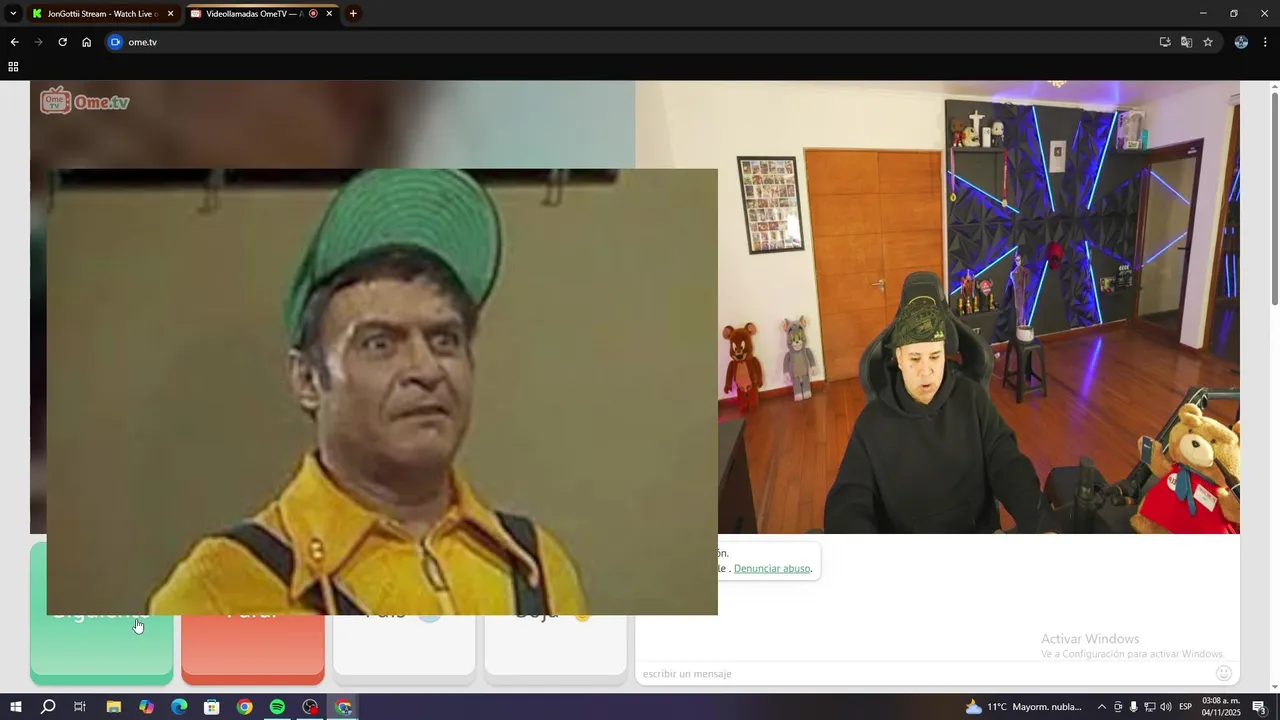
Task: Bookmark this page with the star
Action: (1208, 42)
